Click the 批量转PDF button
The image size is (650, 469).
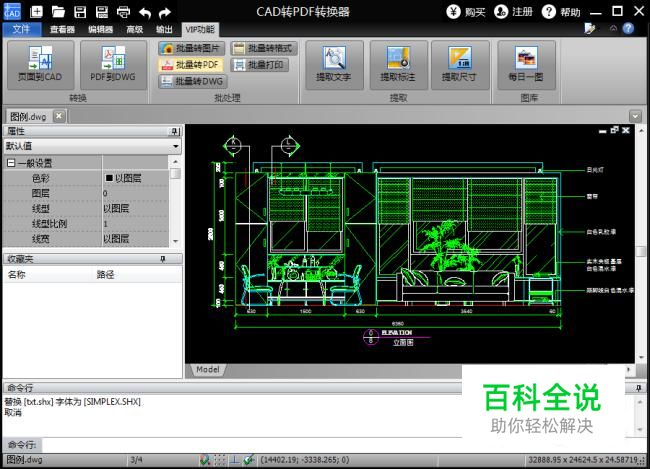tap(191, 64)
